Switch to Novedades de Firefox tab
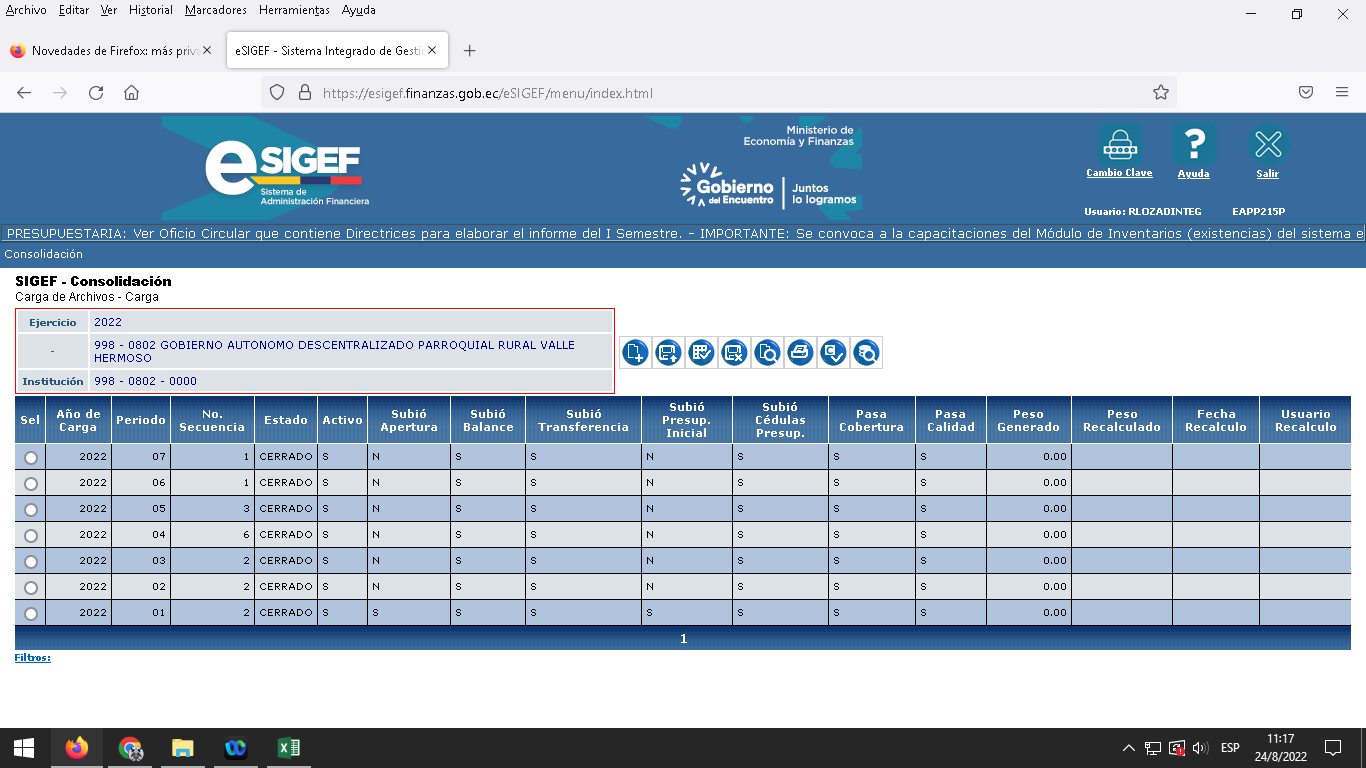The width and height of the screenshot is (1366, 768). point(110,51)
